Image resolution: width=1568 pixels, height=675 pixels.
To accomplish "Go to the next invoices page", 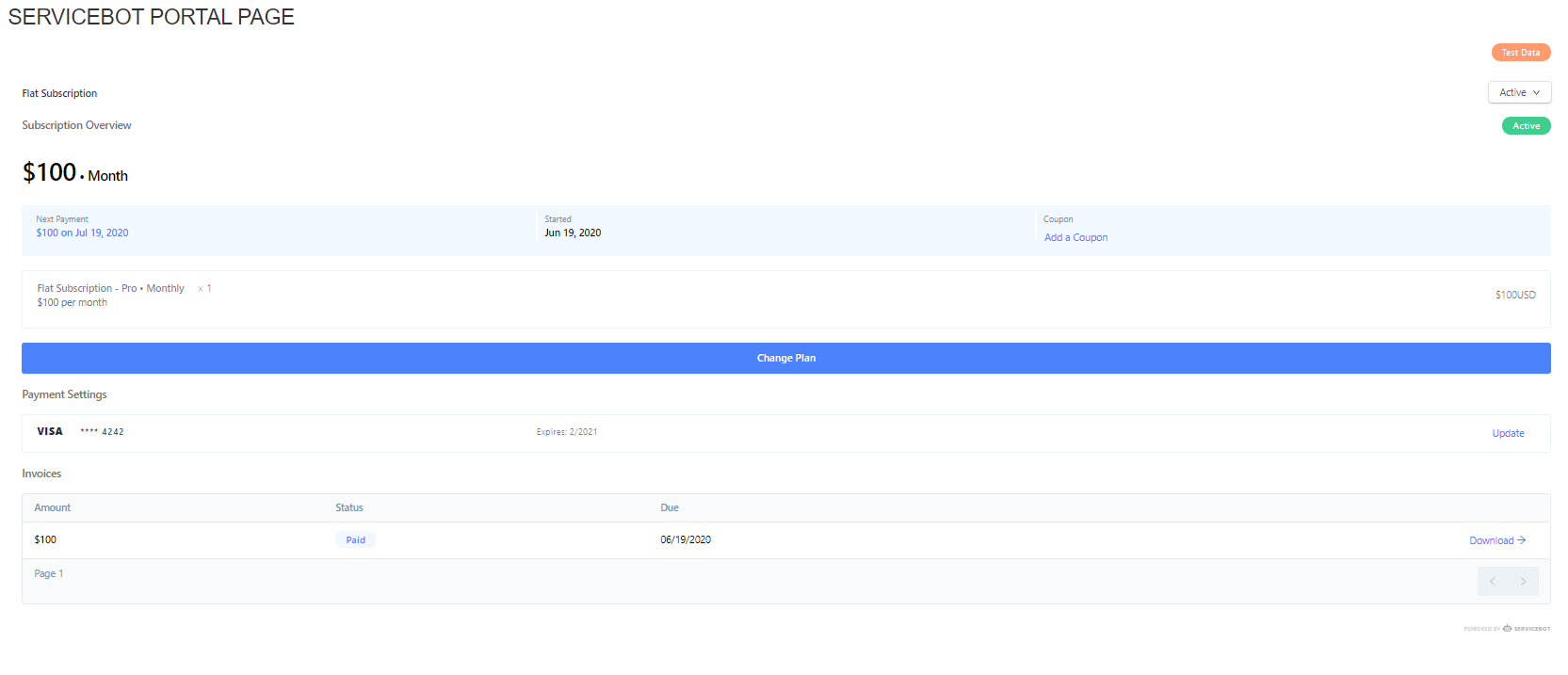I will pos(1523,581).
